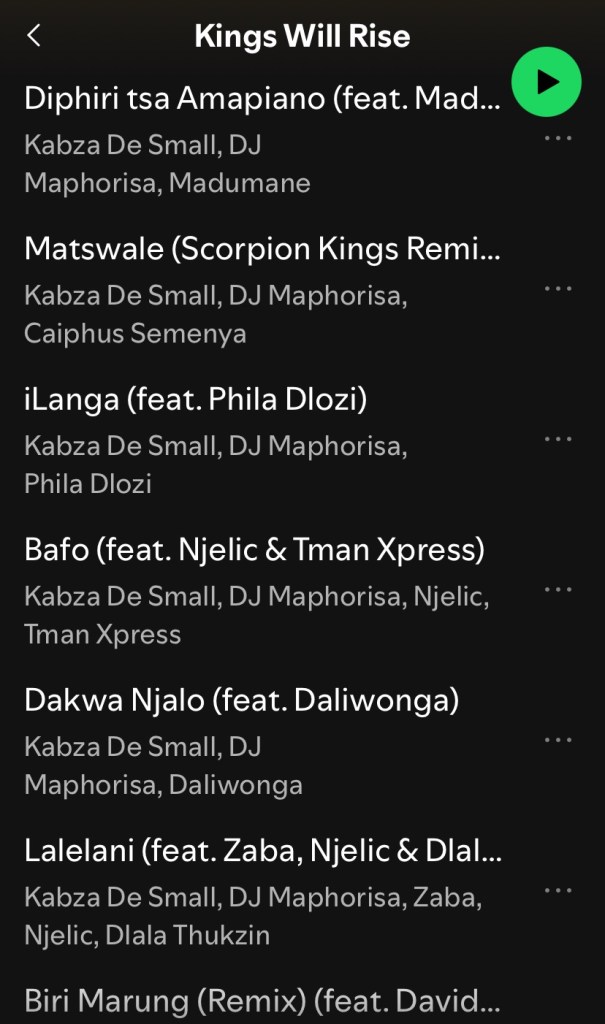This screenshot has height=1024, width=605.
Task: Open more options for Matswale remix track
Action: (558, 289)
